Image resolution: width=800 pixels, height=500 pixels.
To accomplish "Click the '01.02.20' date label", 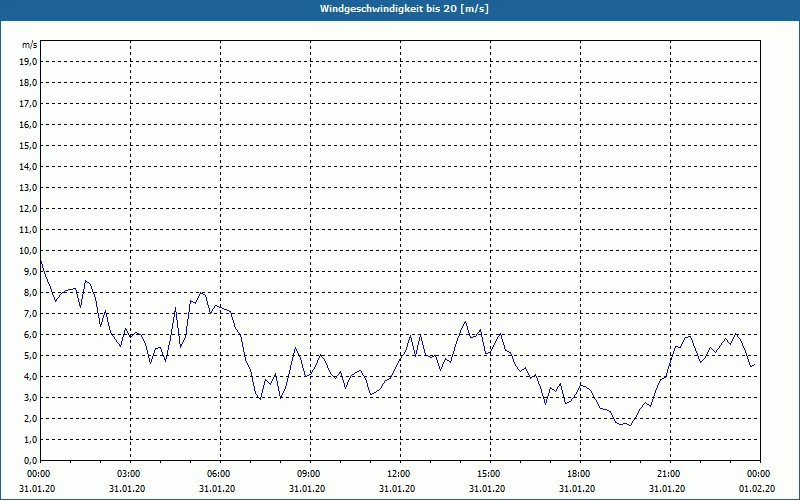I will (757, 489).
